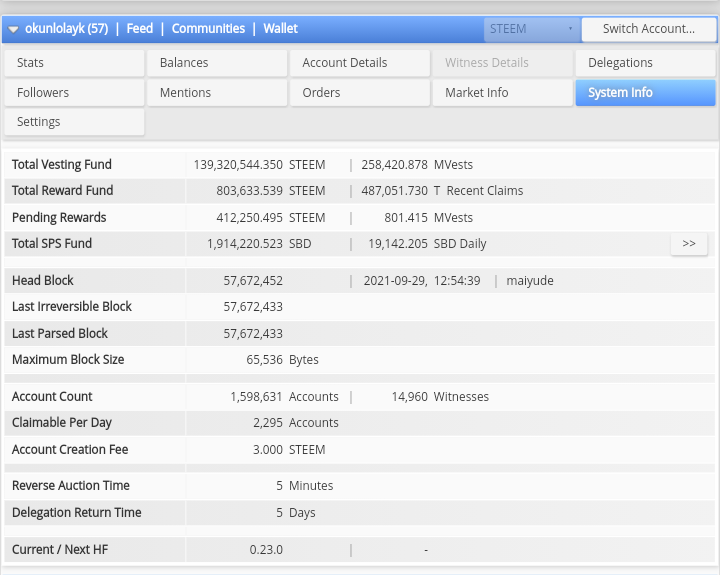Open the okunlolayk (57) profile link

tap(67, 28)
